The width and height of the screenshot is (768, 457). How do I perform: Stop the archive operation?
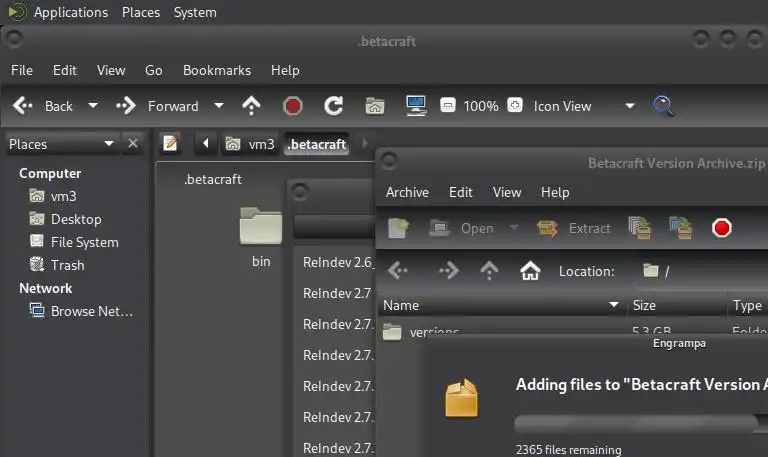(721, 228)
